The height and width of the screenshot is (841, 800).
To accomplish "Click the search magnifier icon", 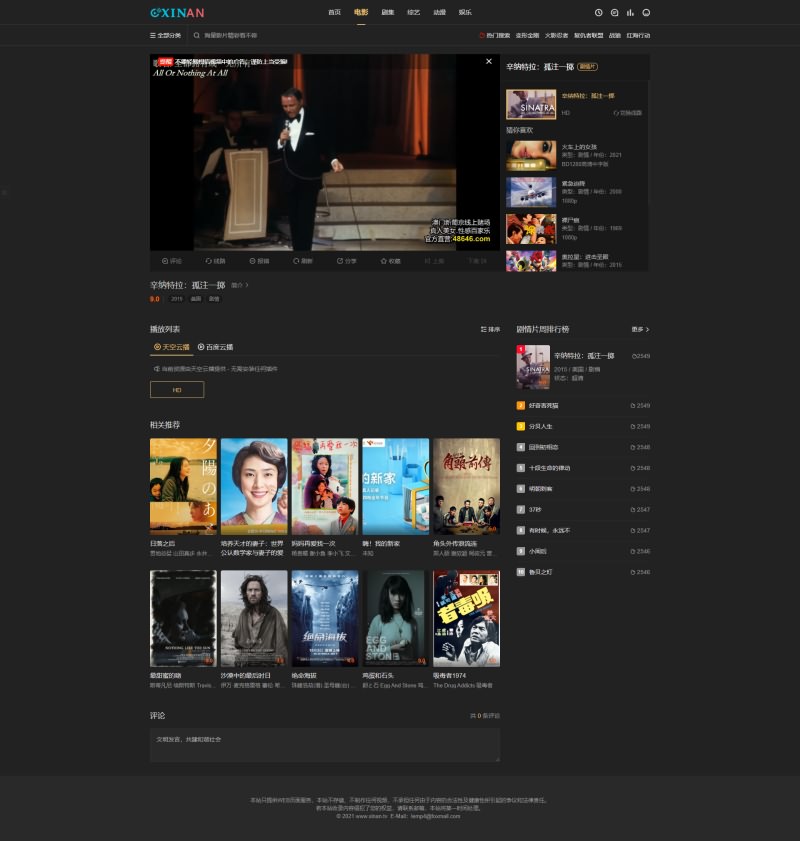I will pyautogui.click(x=196, y=35).
